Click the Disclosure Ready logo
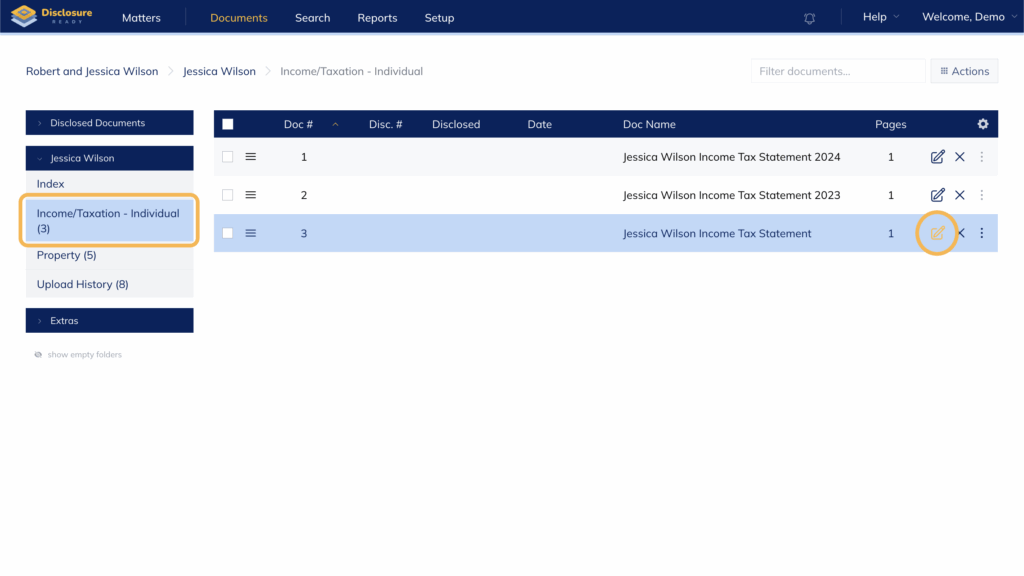This screenshot has width=1024, height=576. 51,17
